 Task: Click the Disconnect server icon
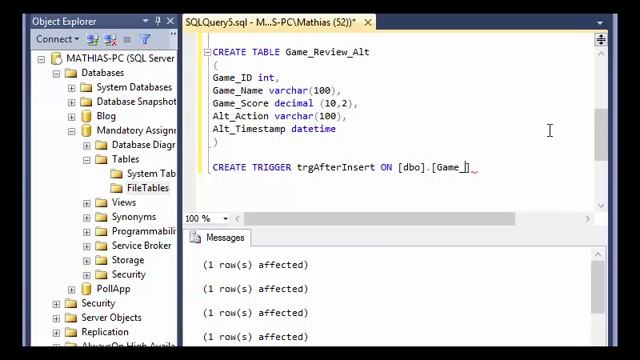[x=110, y=40]
